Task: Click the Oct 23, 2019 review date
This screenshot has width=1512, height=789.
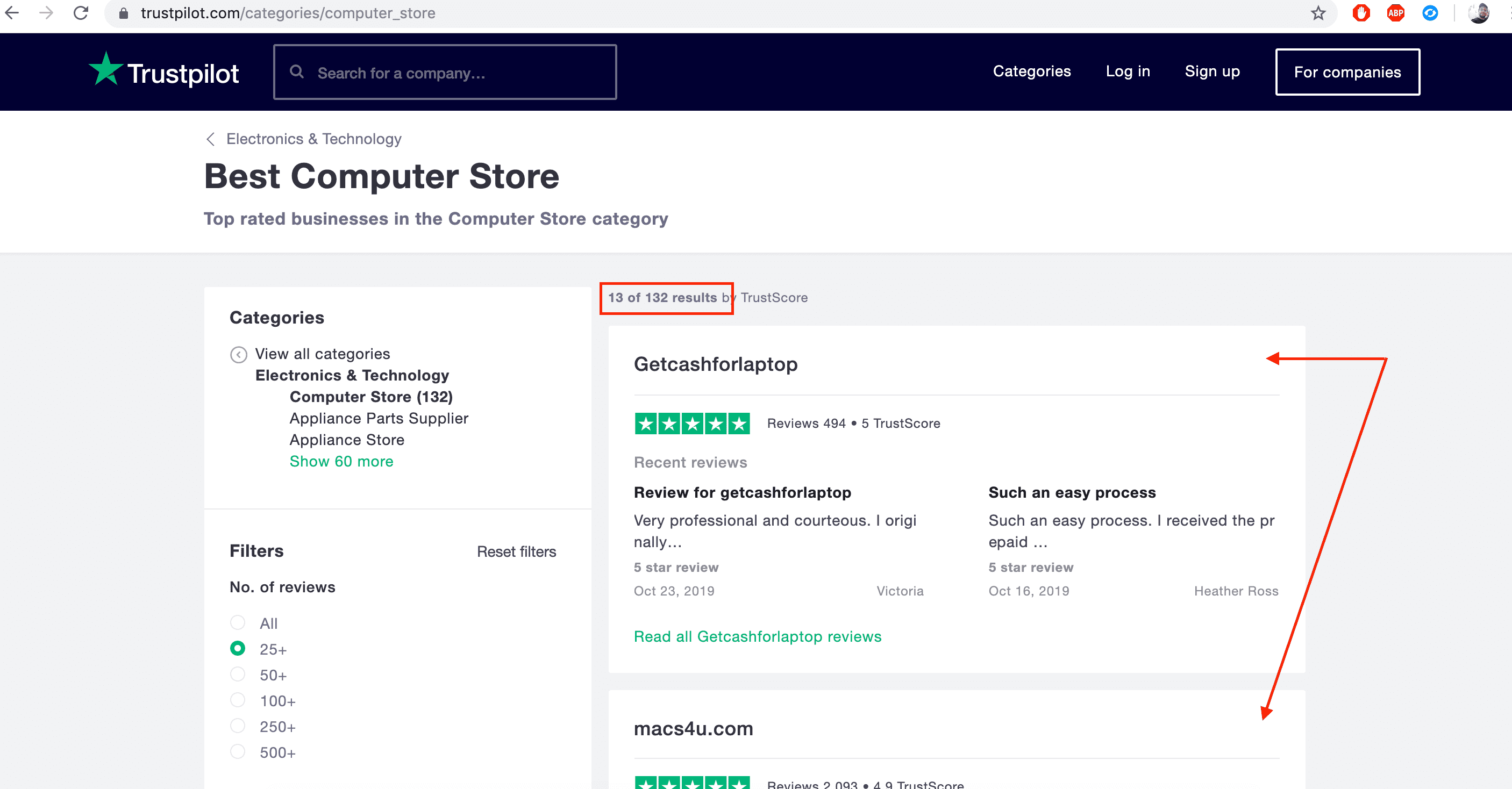Action: (674, 591)
